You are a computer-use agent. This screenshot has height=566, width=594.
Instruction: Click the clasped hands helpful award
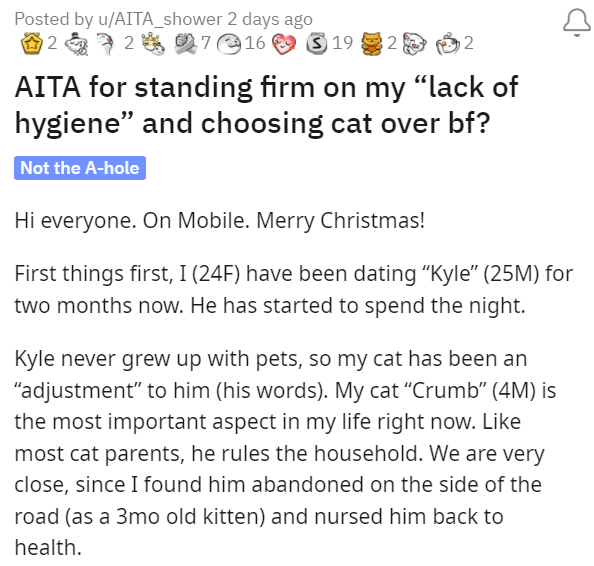point(186,43)
